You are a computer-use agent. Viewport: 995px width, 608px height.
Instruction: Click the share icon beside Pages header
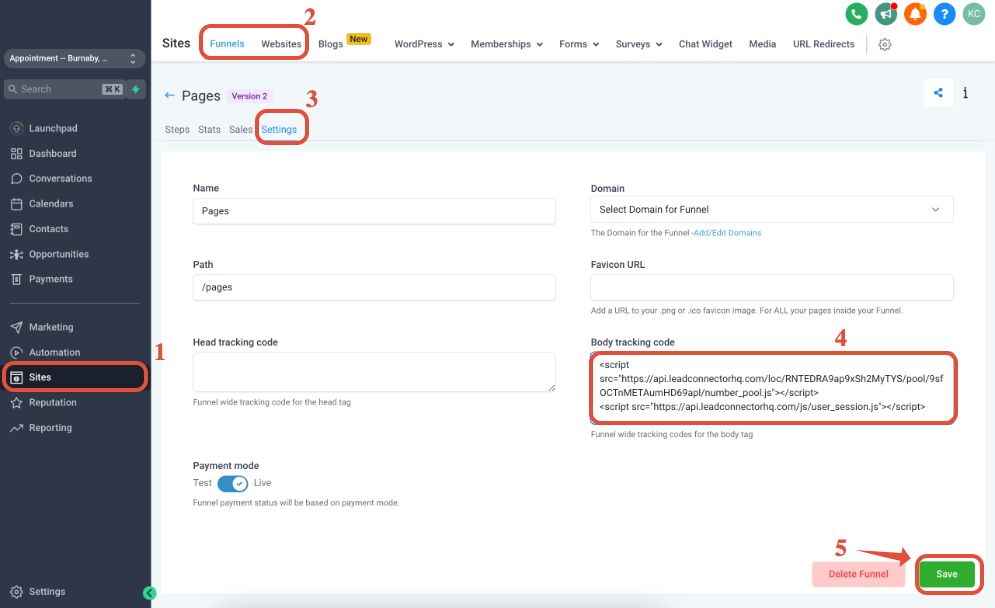coord(938,93)
